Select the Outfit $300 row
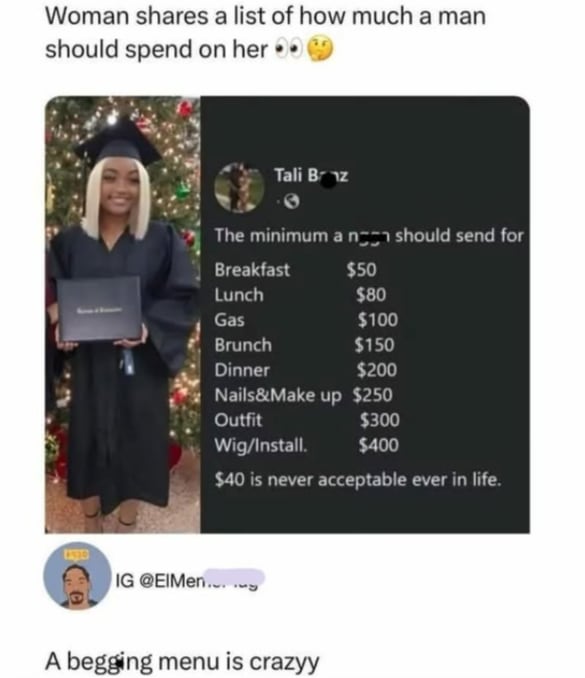585x678 pixels. (x=307, y=420)
